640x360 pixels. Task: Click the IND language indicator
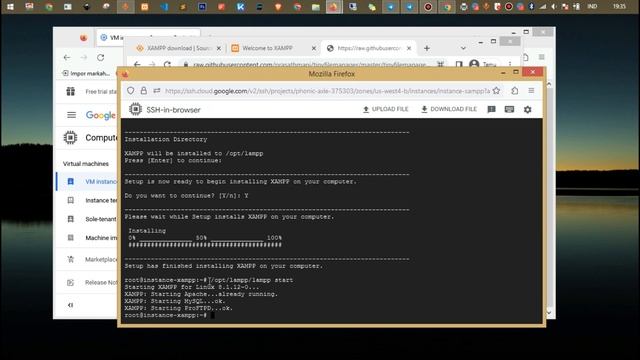(x=592, y=7)
